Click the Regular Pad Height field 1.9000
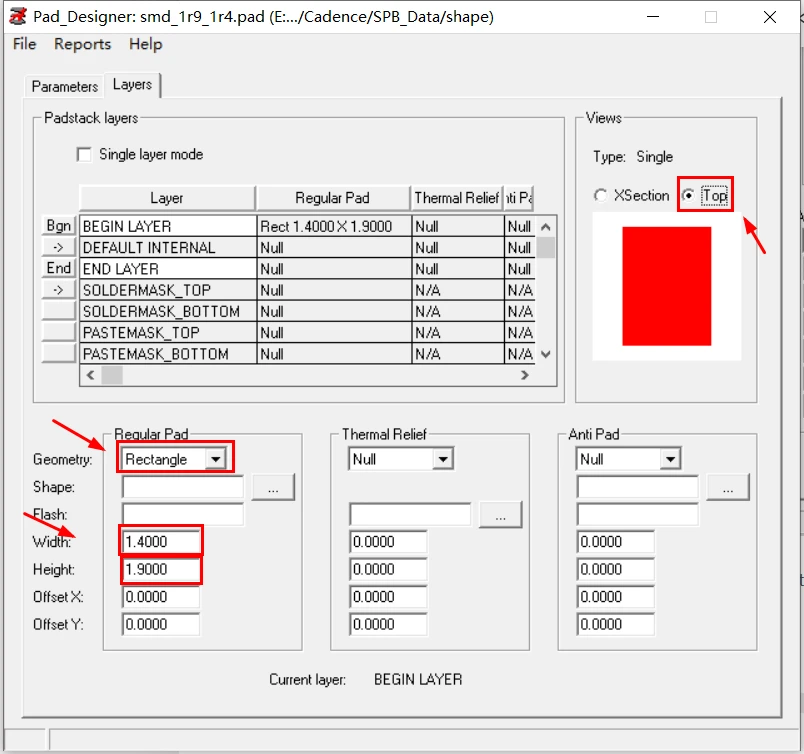 [x=161, y=569]
